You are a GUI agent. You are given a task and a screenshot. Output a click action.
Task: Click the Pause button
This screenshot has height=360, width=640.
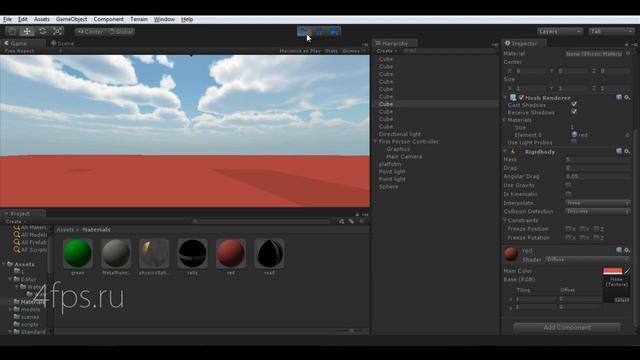click(319, 31)
